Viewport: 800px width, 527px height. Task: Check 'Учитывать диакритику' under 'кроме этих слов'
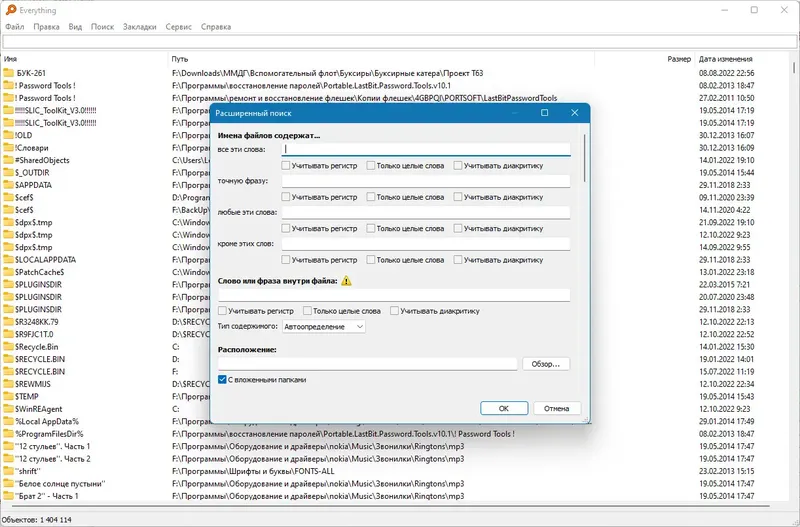[458, 260]
